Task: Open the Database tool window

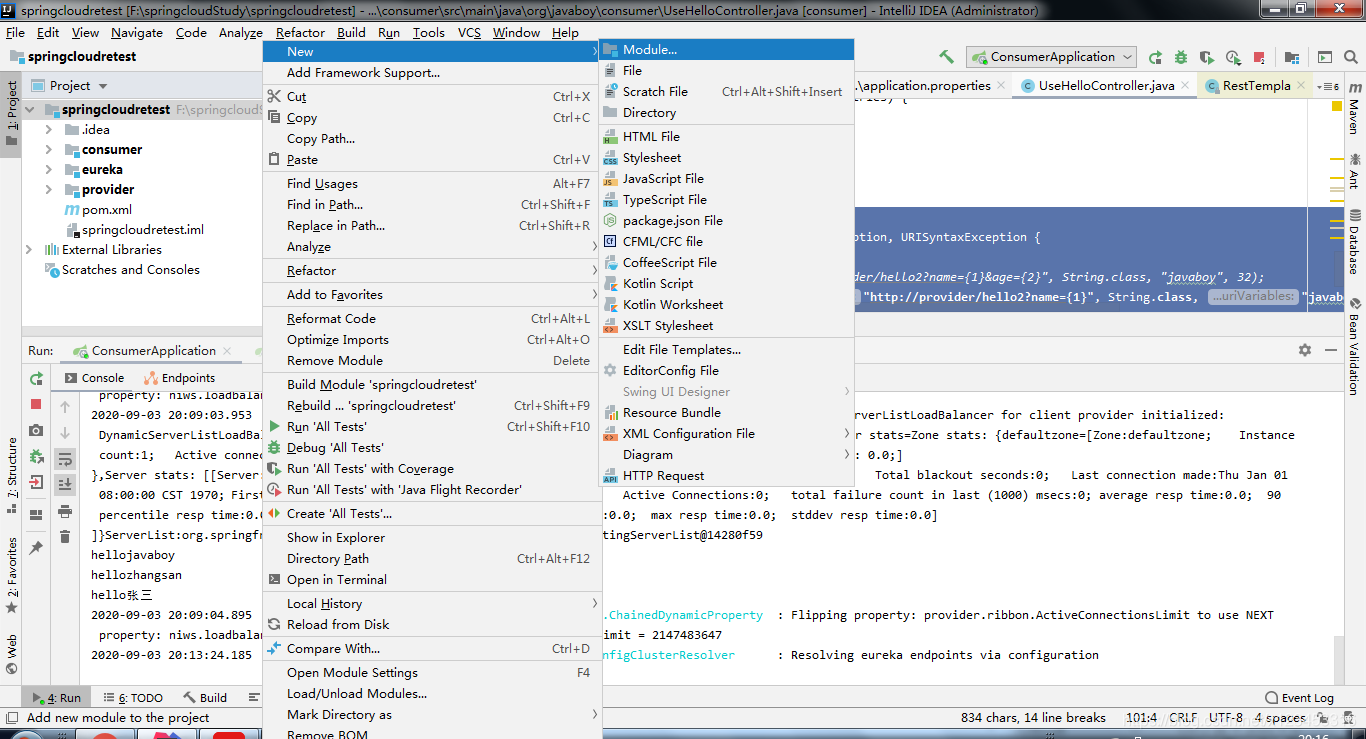Action: [x=1354, y=241]
